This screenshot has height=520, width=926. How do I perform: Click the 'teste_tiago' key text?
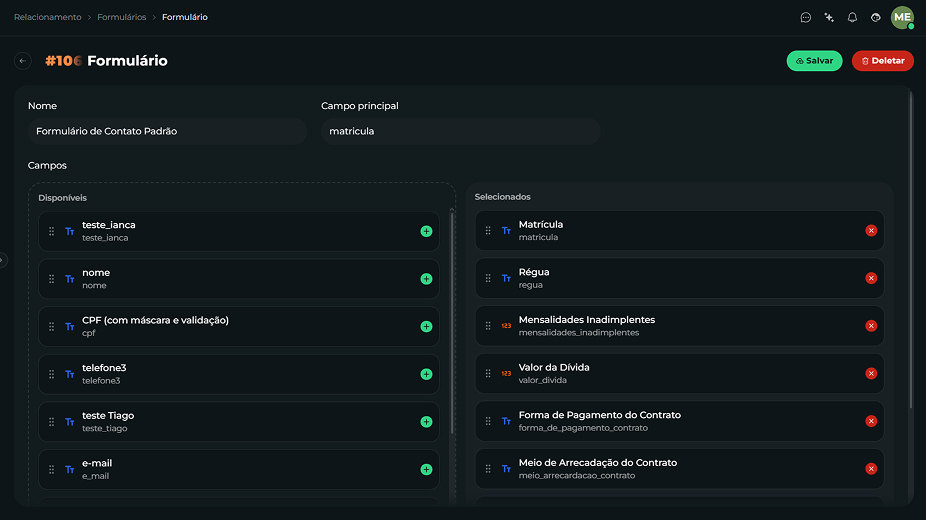(105, 429)
